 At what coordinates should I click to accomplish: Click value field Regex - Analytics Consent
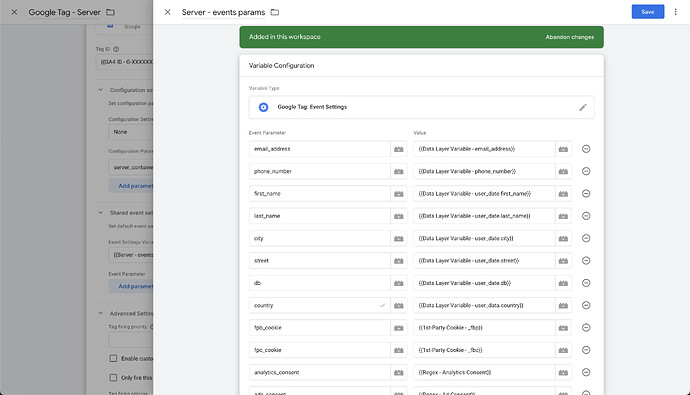tap(484, 373)
